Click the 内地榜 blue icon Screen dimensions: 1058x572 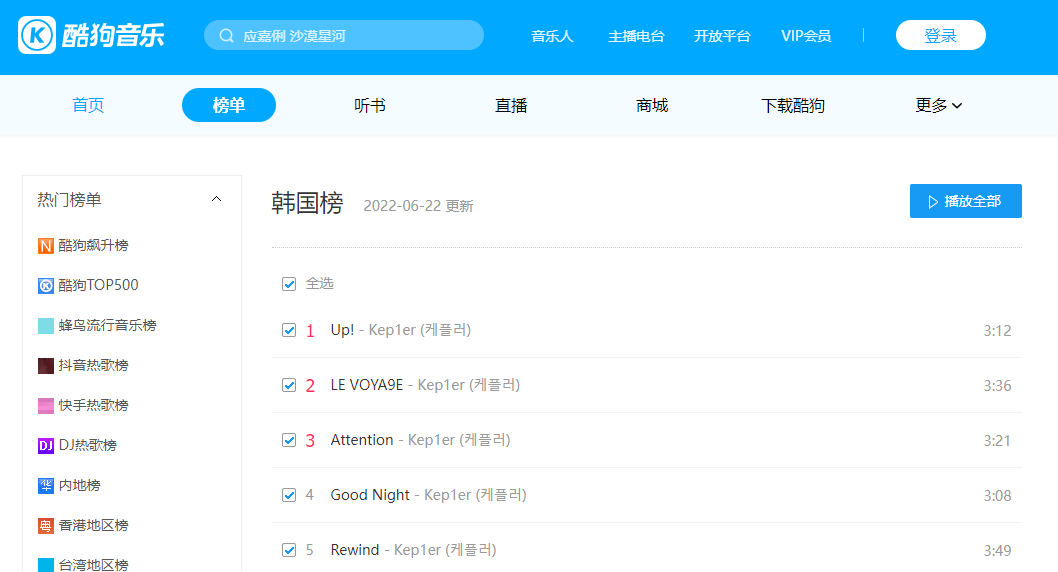tap(46, 486)
